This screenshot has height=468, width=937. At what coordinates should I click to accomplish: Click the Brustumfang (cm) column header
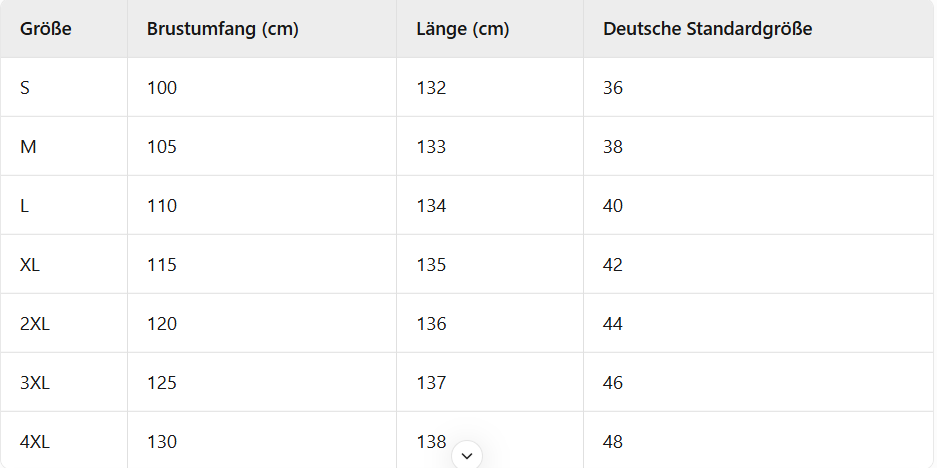coord(223,29)
